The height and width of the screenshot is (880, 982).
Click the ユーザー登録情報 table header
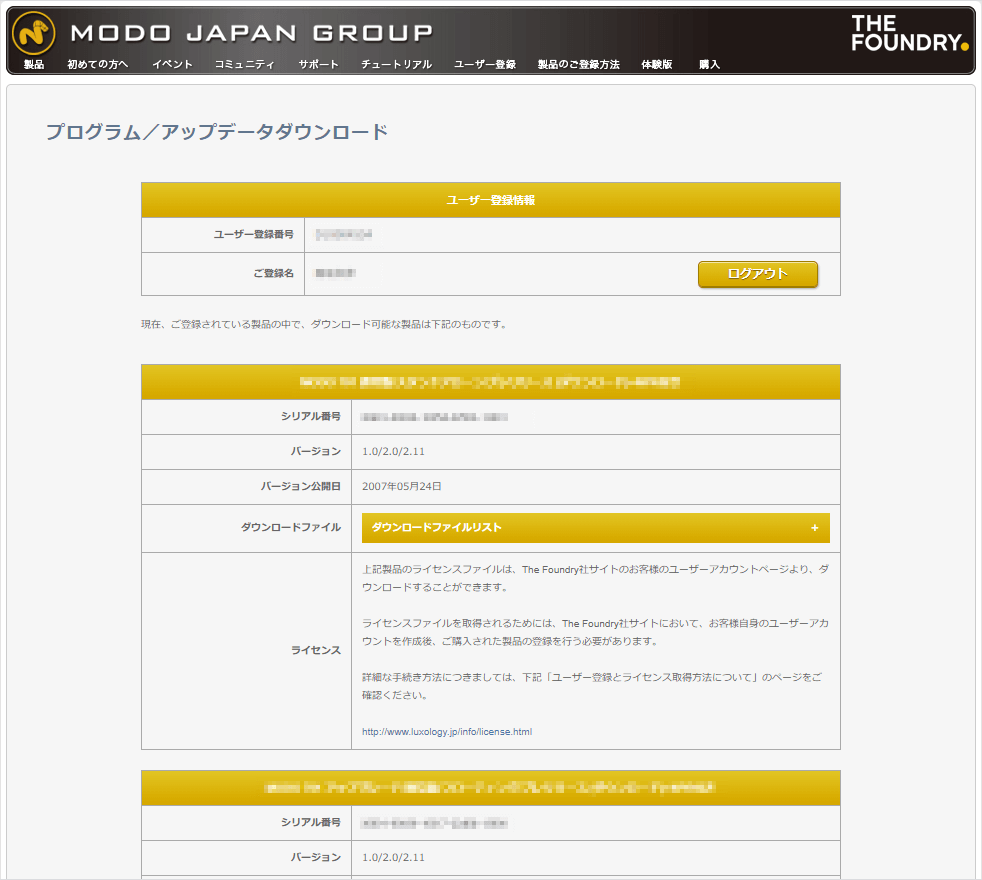(491, 200)
